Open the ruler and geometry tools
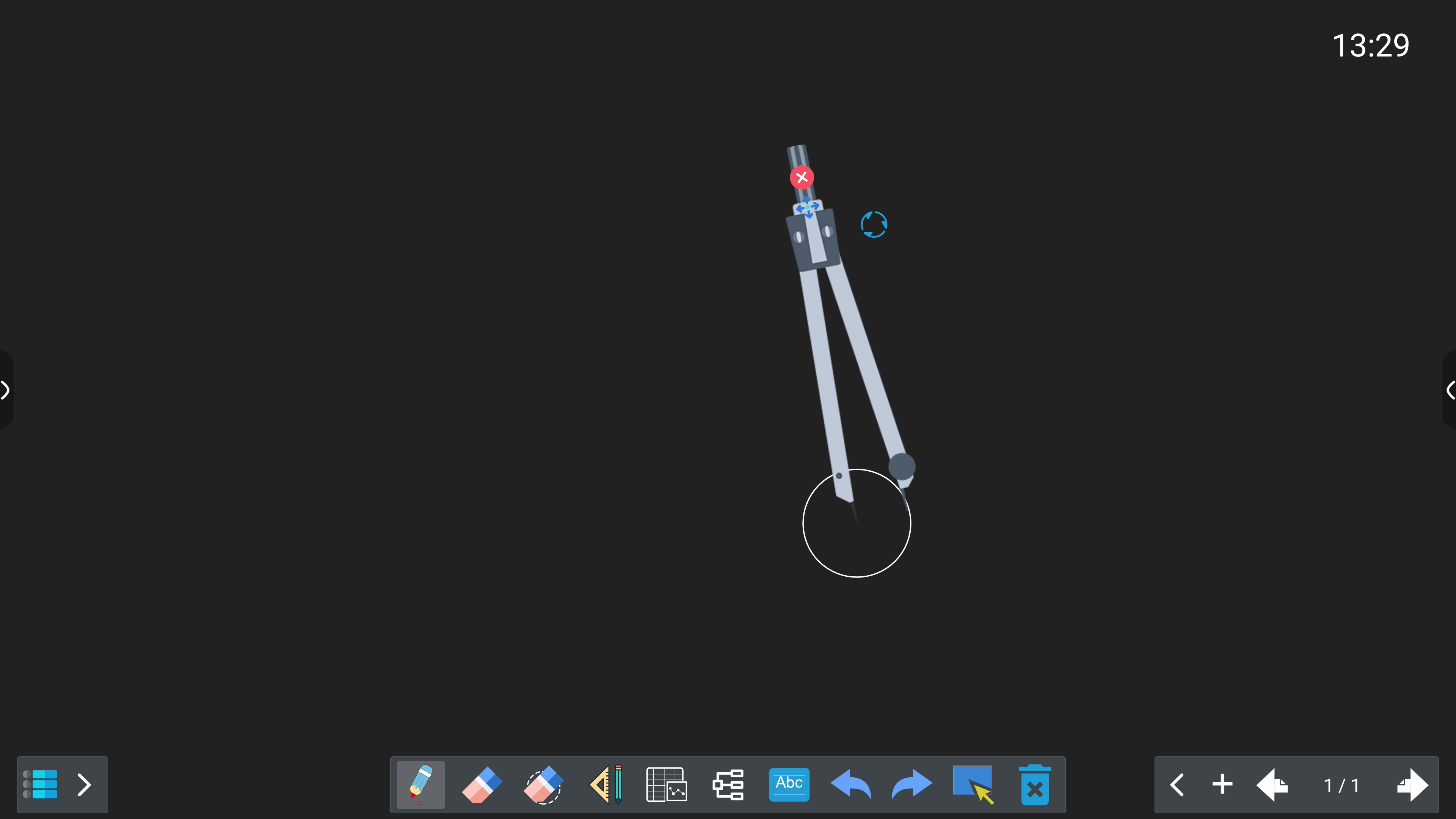Screen dimensions: 1456x819 click(x=606, y=784)
